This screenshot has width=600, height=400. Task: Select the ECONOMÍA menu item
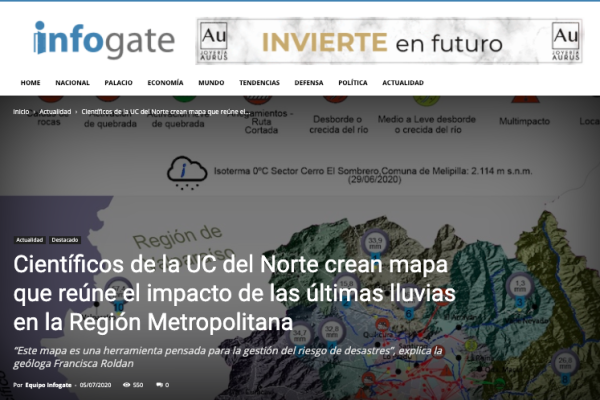pos(165,83)
